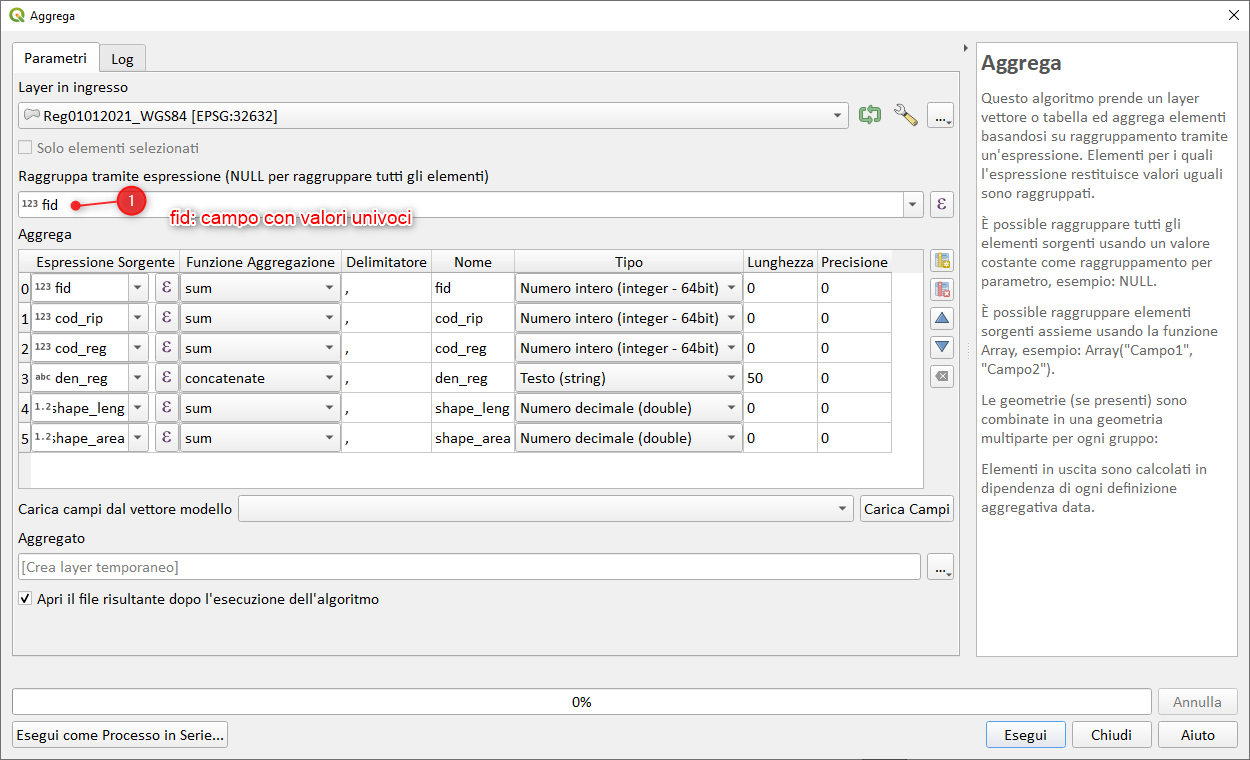Move selected field down with arrow icon

941,347
